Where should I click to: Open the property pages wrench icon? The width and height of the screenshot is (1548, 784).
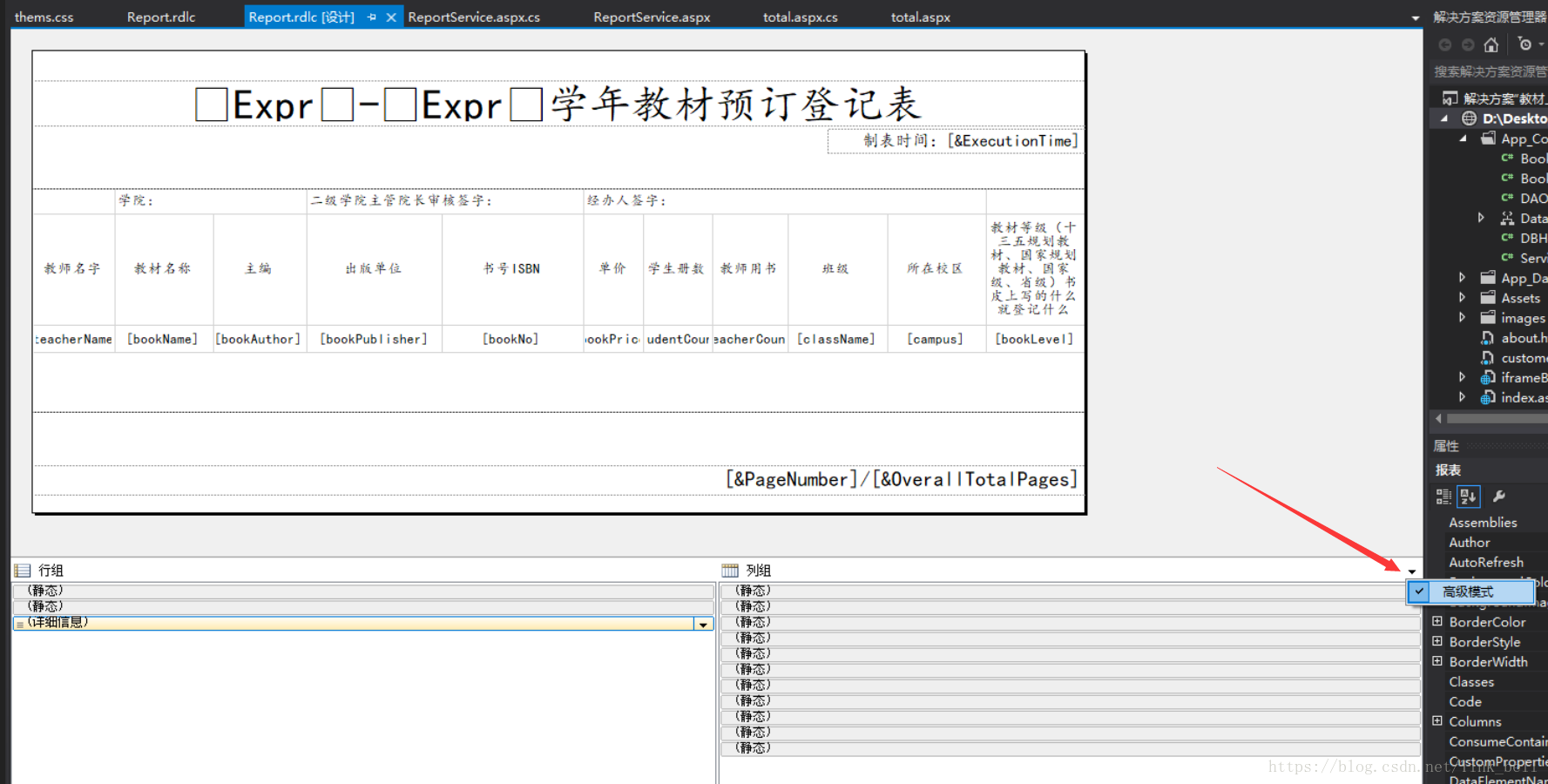point(1499,497)
